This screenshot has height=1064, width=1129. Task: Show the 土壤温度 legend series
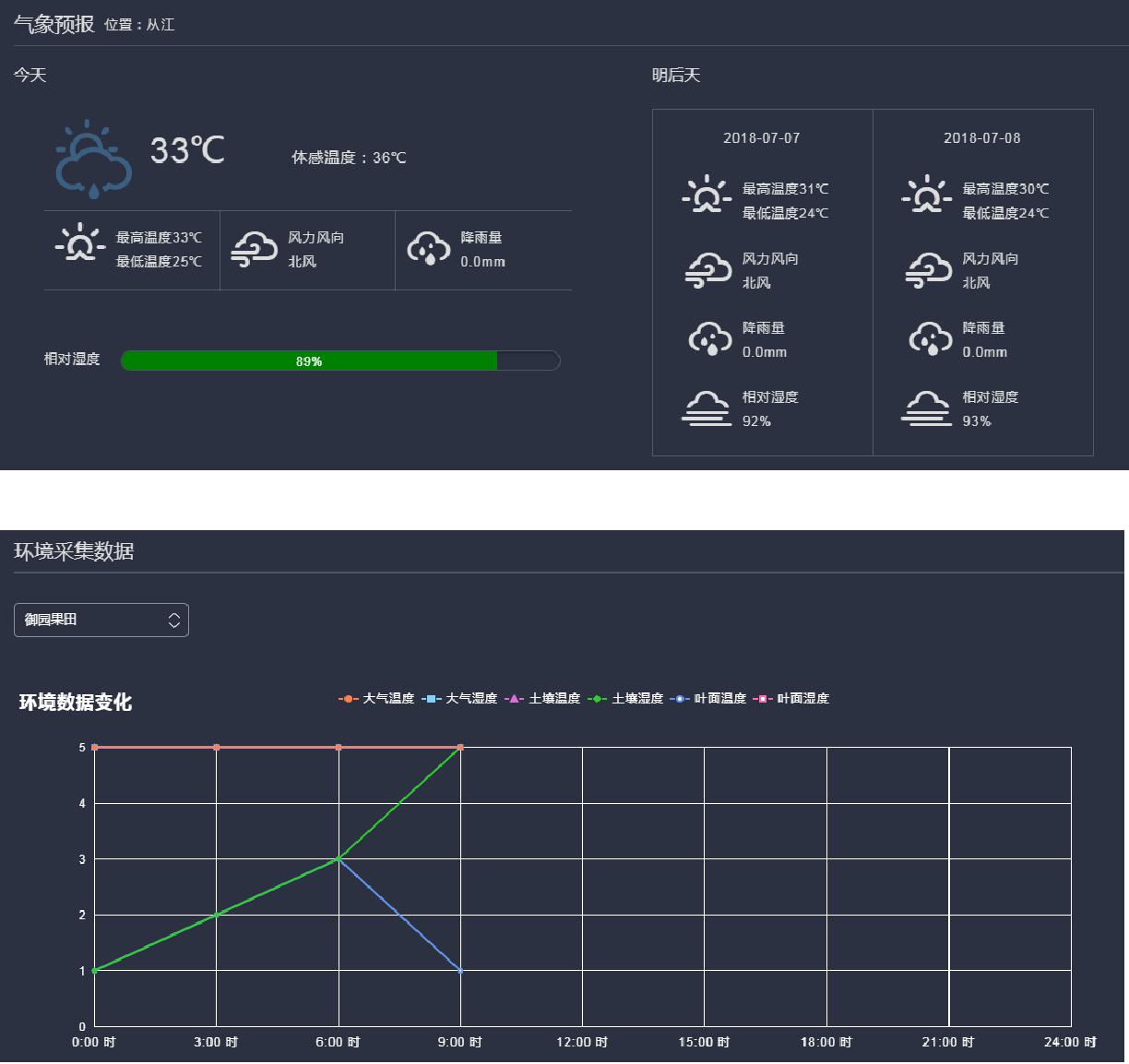[542, 699]
